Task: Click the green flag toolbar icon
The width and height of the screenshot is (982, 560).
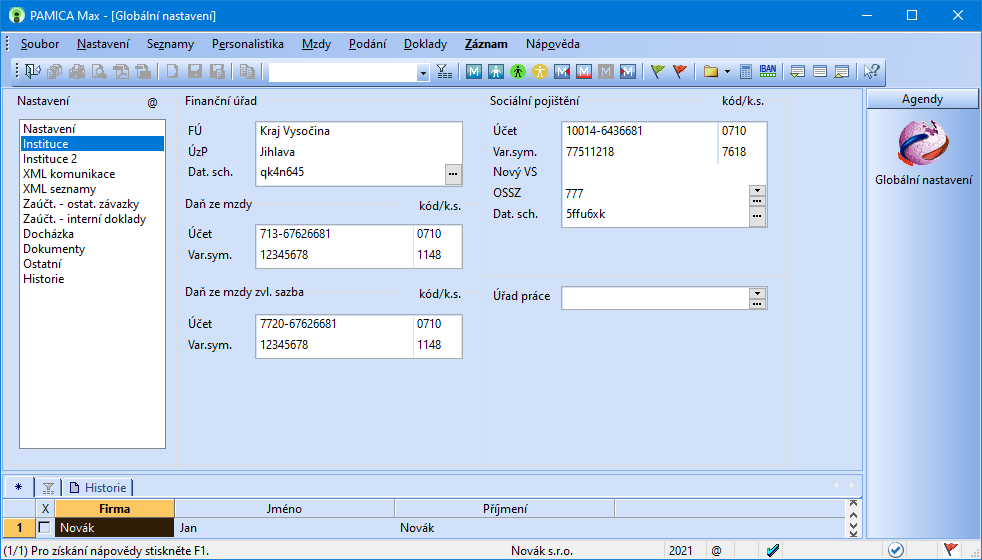Action: click(657, 71)
